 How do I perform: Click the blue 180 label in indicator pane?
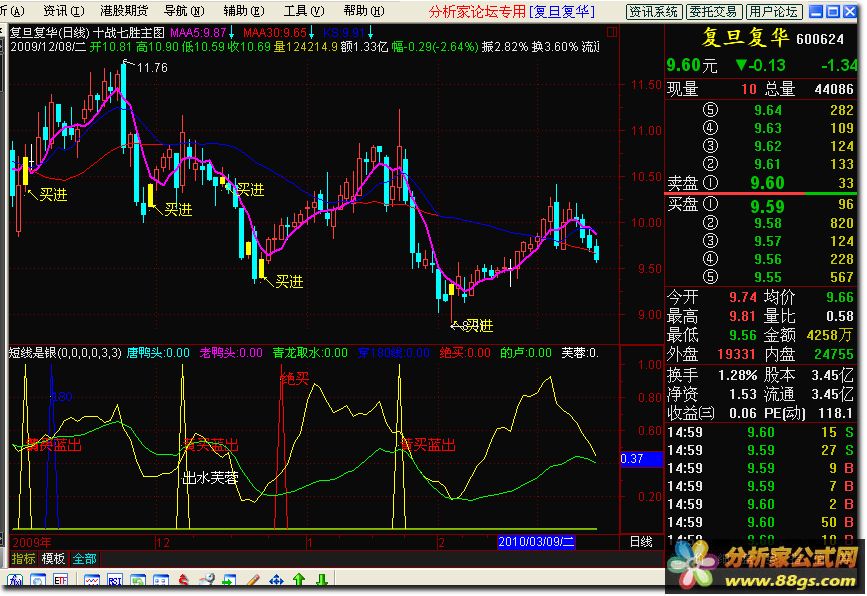point(61,397)
